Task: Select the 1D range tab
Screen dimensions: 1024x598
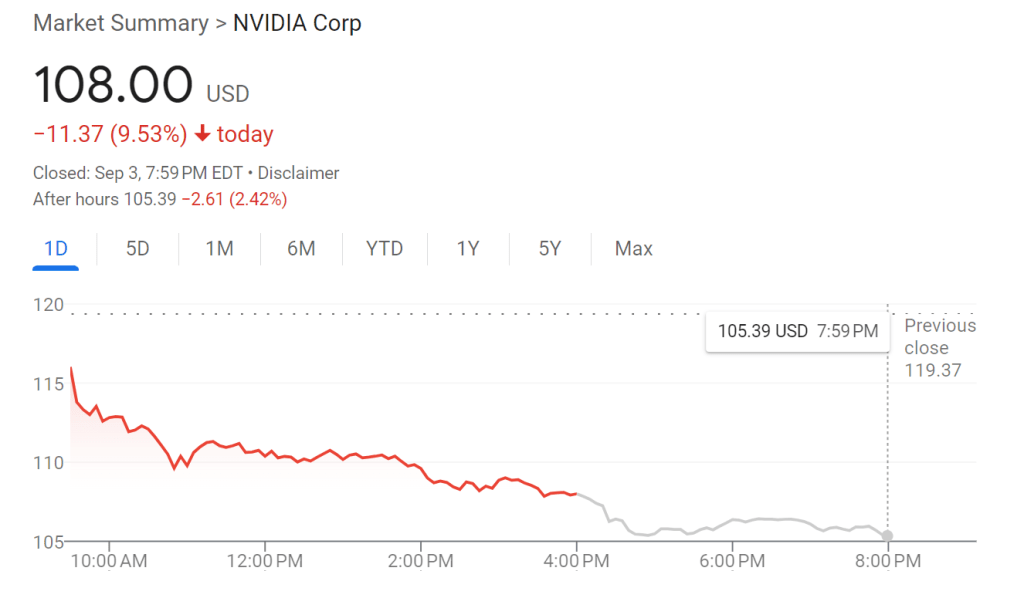Action: click(x=56, y=248)
